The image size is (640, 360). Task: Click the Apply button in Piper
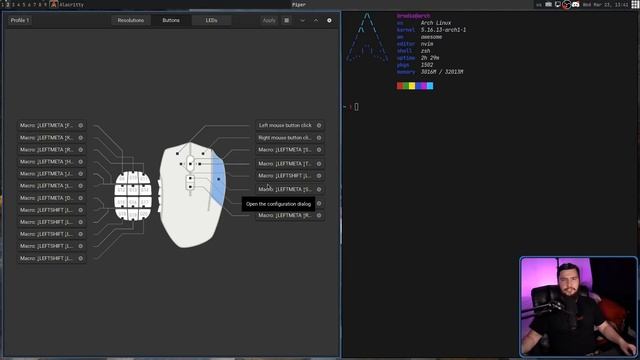click(269, 20)
